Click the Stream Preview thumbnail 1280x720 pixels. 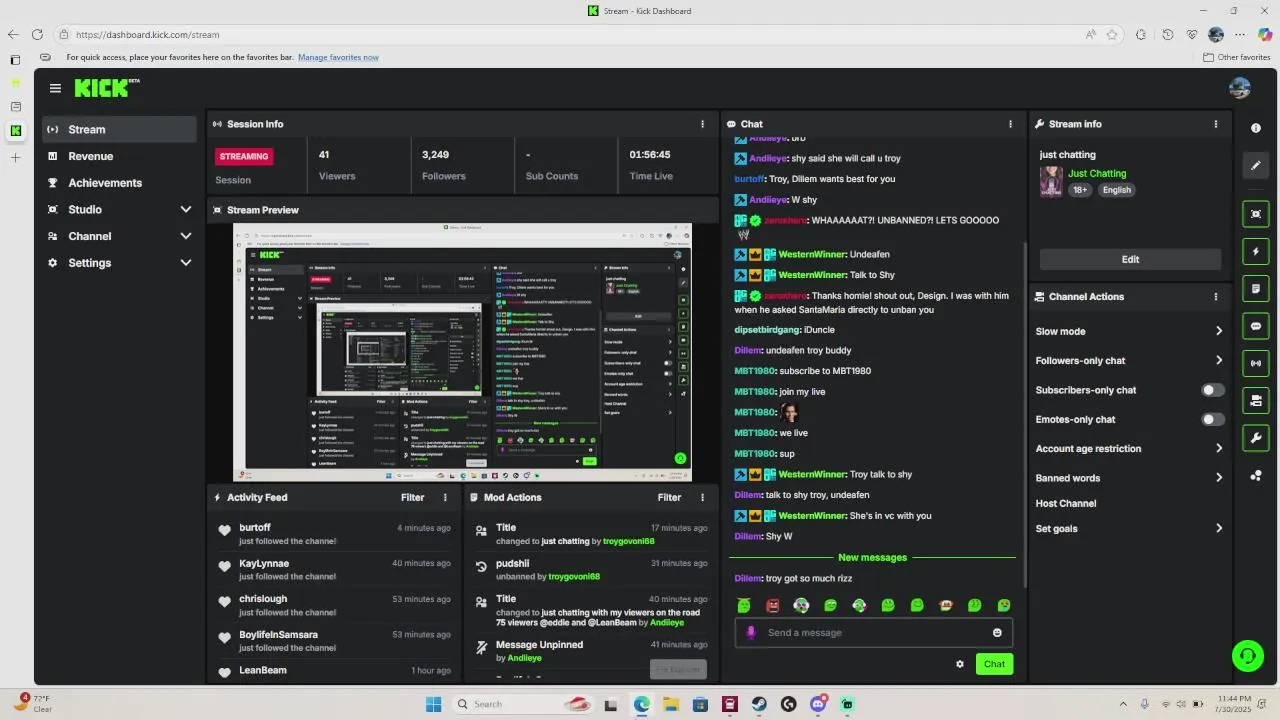coord(462,352)
